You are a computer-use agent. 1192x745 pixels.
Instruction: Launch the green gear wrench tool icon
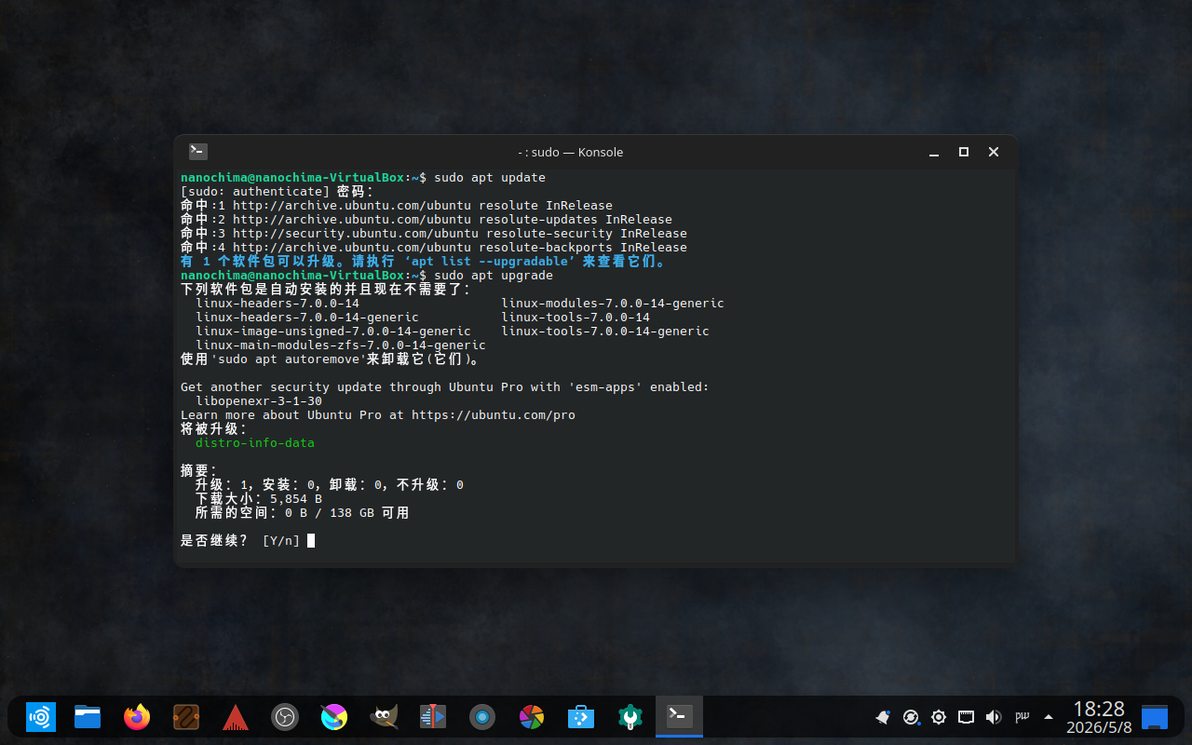coord(630,717)
